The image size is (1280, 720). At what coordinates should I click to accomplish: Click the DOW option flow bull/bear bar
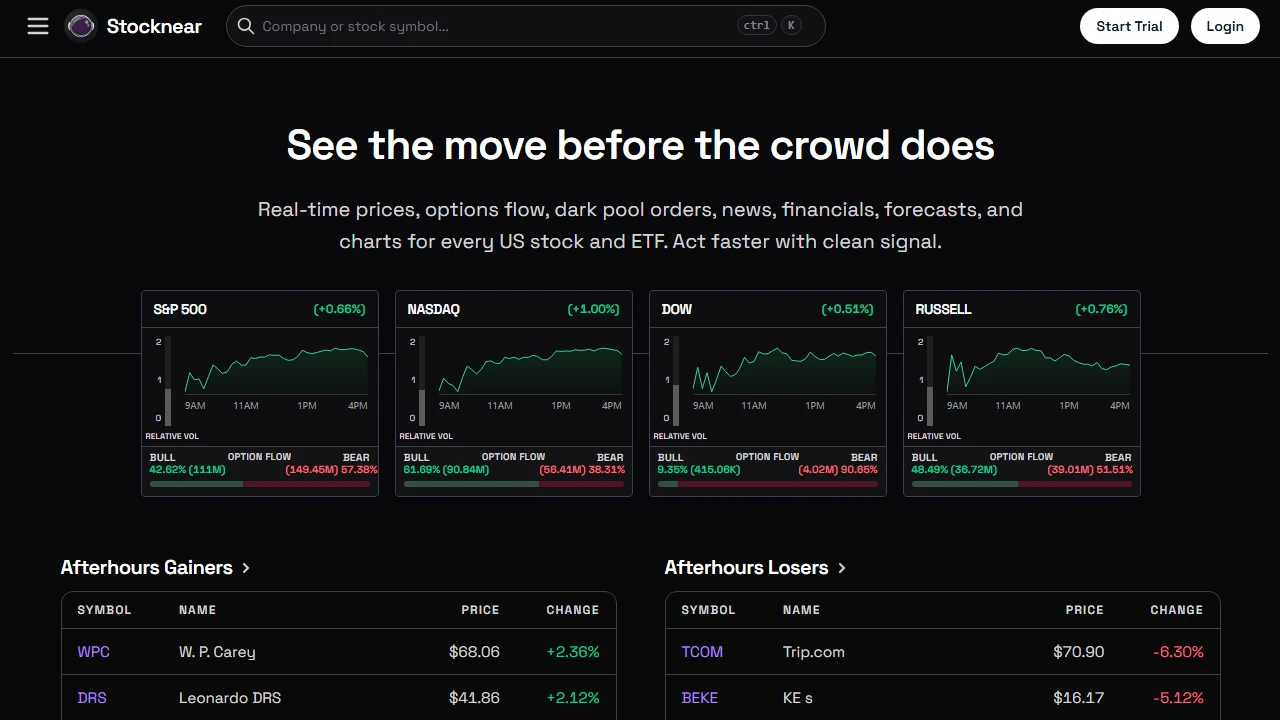768,484
